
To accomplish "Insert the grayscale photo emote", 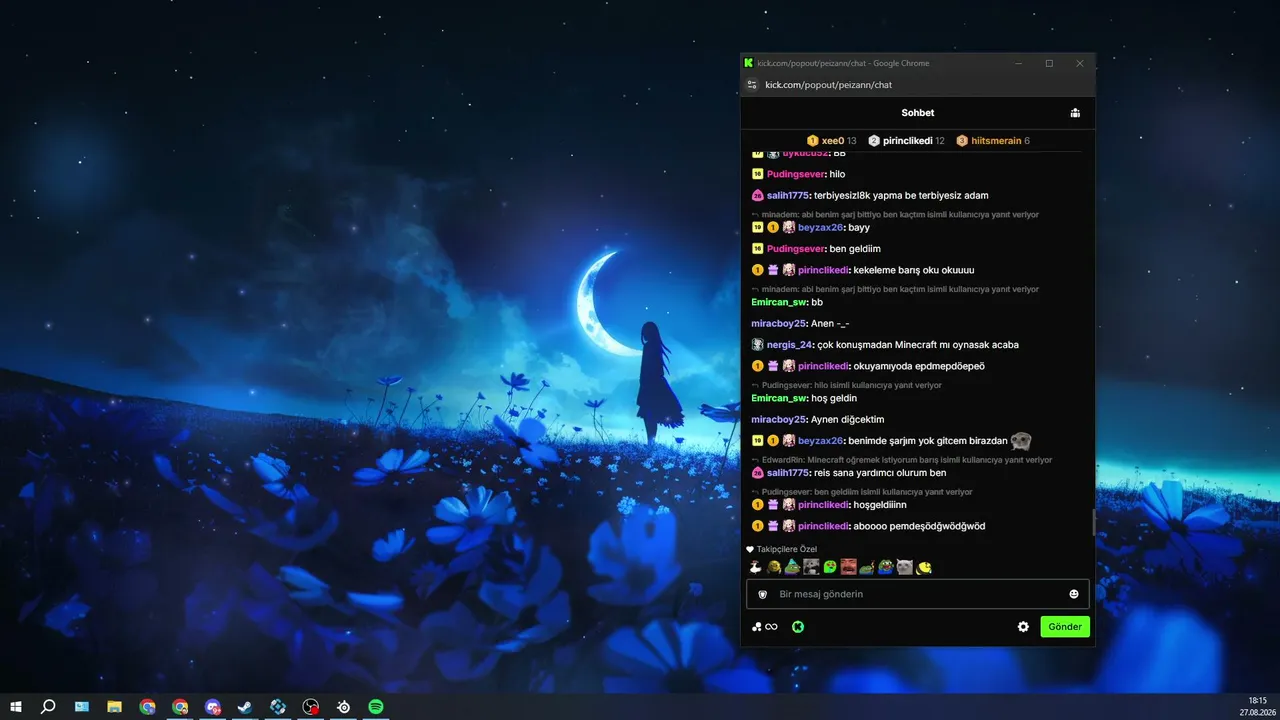I will click(811, 567).
